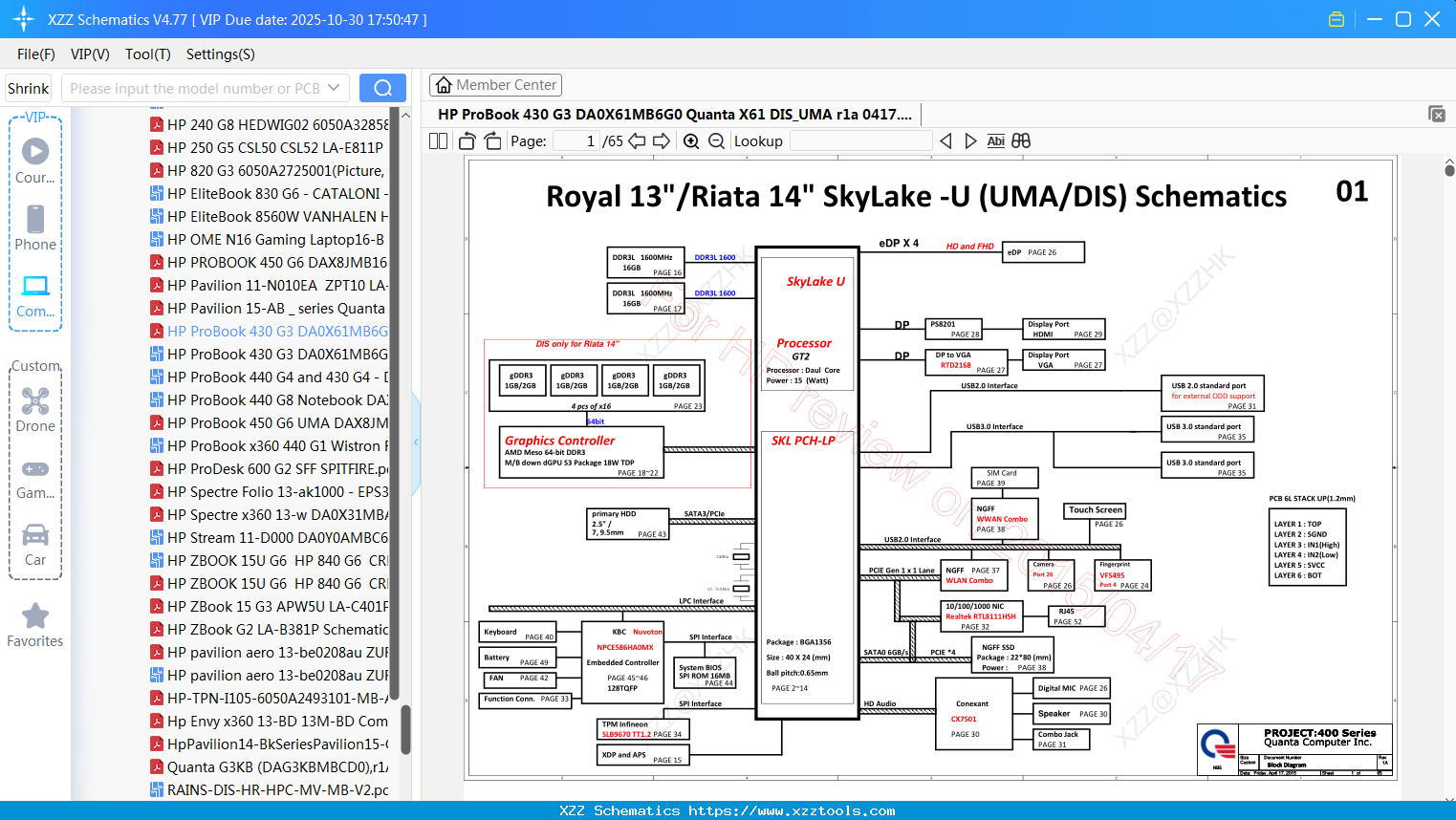Click the page number field
1456x820 pixels.
coord(576,140)
